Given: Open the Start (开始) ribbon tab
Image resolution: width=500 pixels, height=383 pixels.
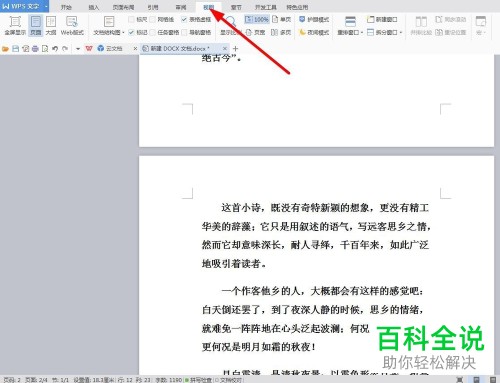Looking at the screenshot, I should click(x=66, y=7).
